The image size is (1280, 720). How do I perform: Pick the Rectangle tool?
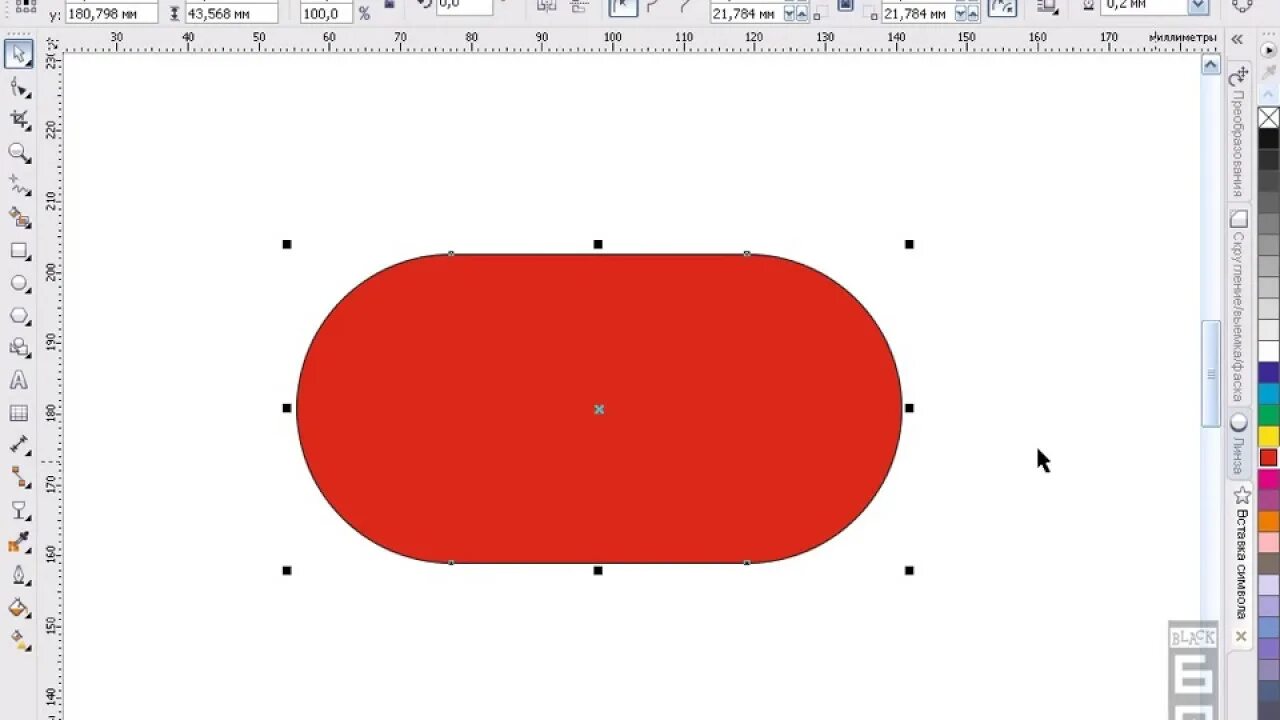[19, 251]
